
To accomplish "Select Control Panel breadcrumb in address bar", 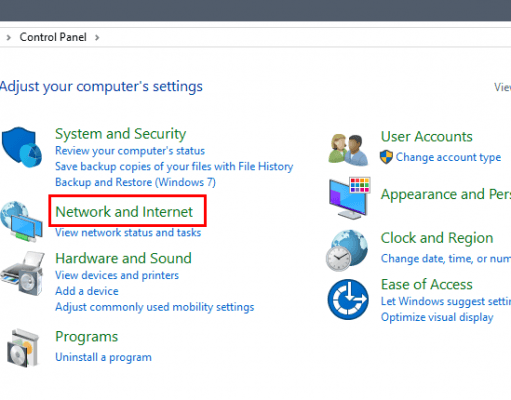I will (53, 37).
